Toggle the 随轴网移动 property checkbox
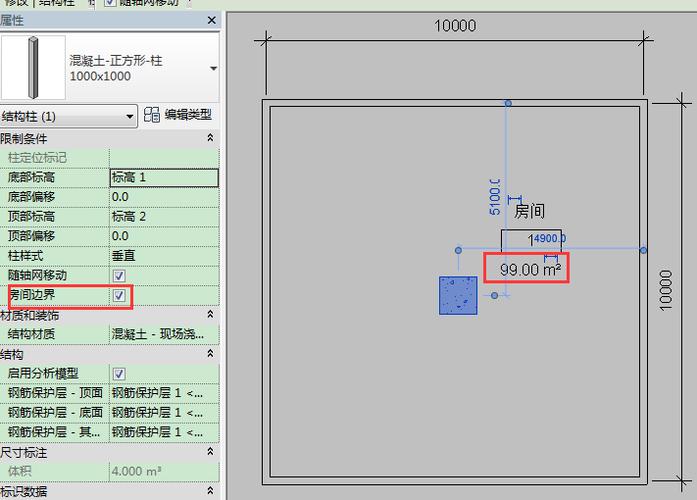The height and width of the screenshot is (500, 697). click(119, 275)
